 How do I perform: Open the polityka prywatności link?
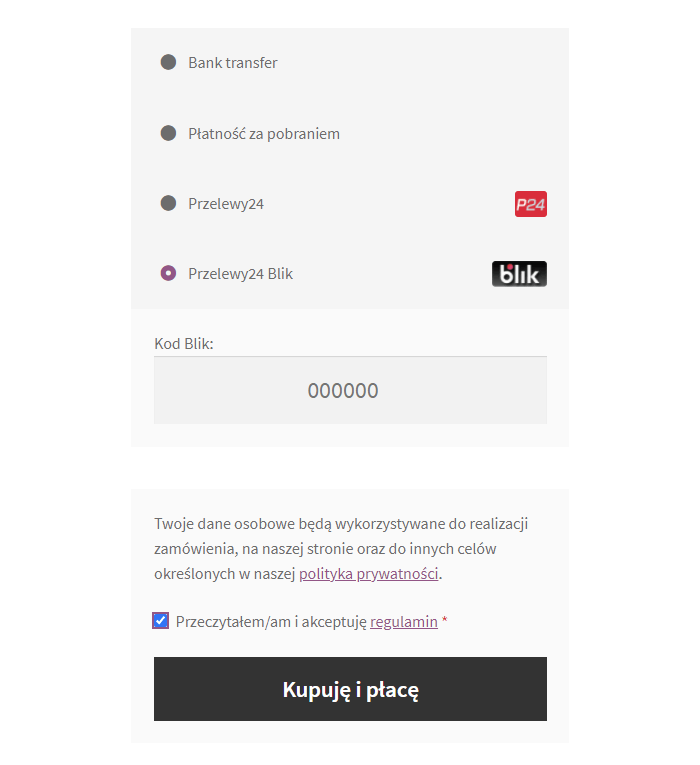click(x=368, y=574)
